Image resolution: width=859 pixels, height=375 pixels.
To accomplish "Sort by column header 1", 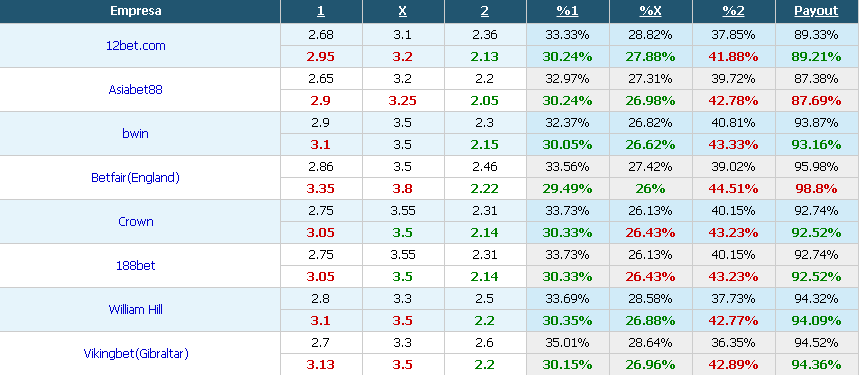I will pyautogui.click(x=321, y=11).
